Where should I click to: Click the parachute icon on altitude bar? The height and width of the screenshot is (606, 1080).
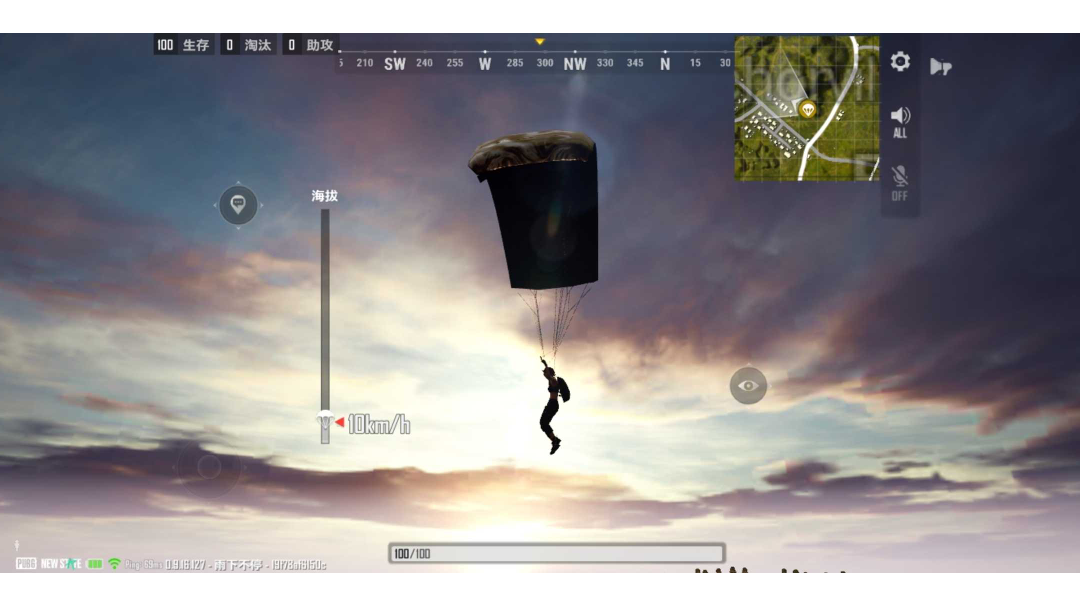click(x=325, y=420)
